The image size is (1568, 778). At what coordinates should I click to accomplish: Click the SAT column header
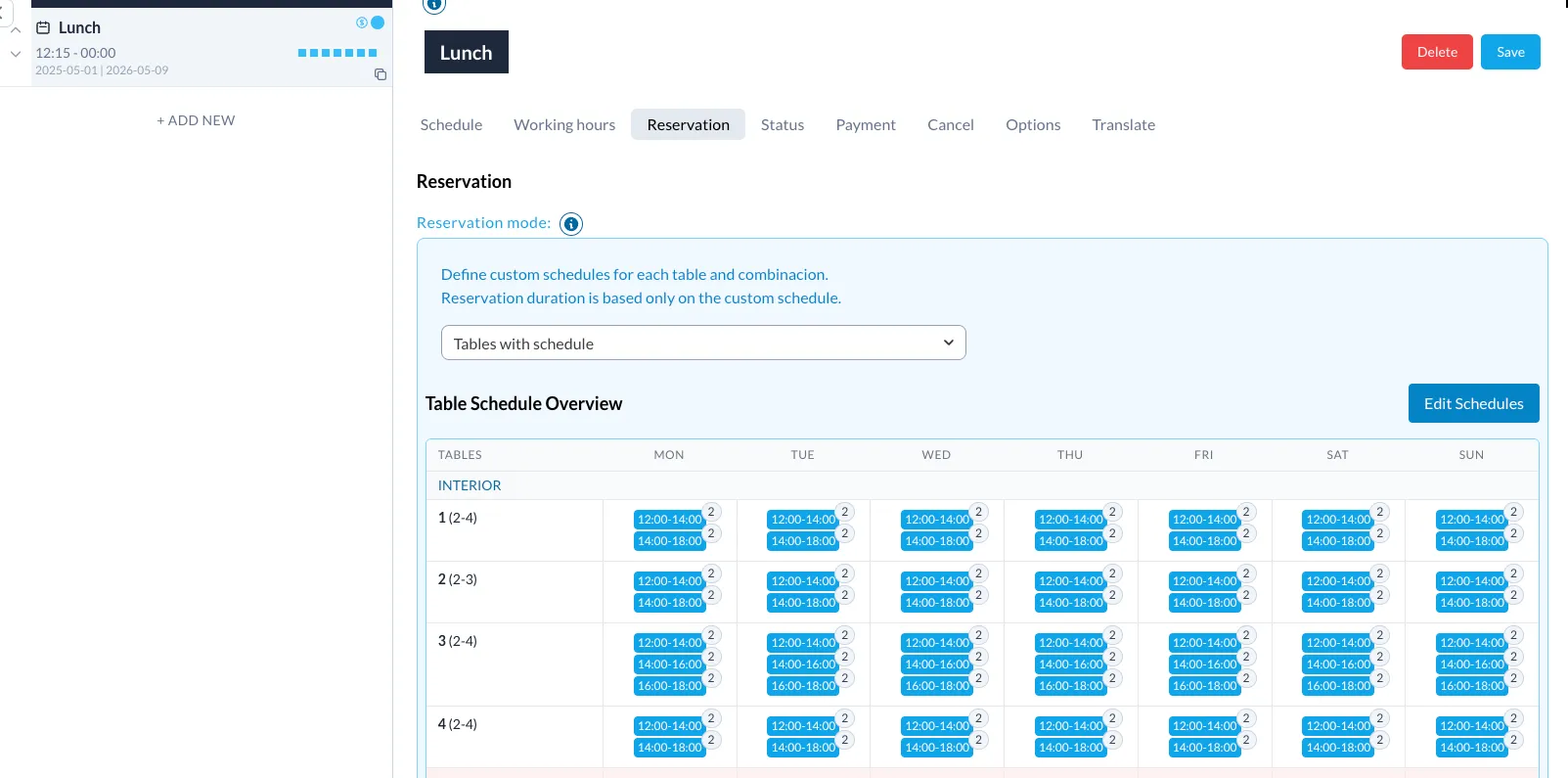1338,455
